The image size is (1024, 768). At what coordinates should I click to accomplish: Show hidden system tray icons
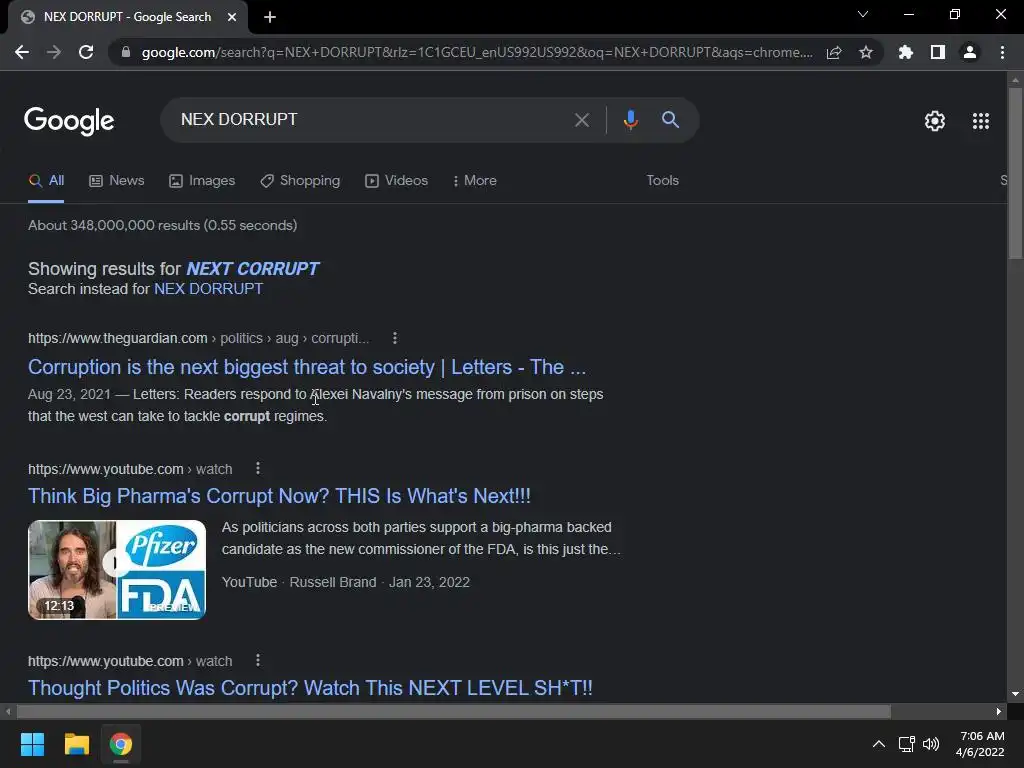click(x=879, y=744)
